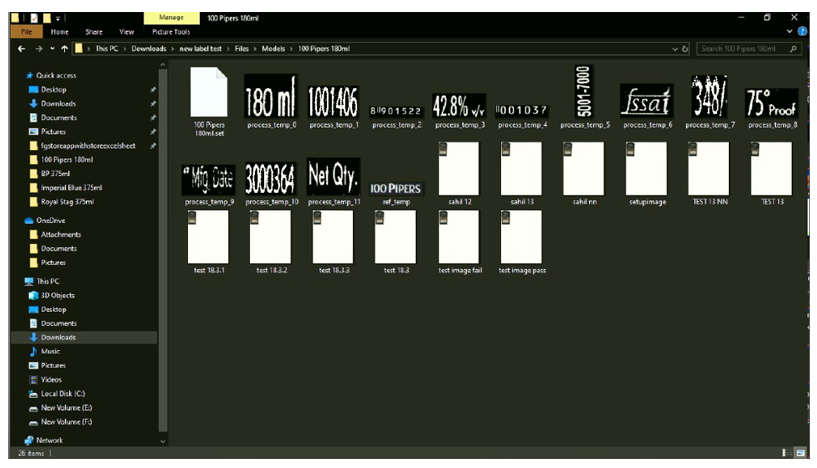The image size is (817, 468).
Task: Expand the address bar history dropdown
Action: click(x=675, y=48)
